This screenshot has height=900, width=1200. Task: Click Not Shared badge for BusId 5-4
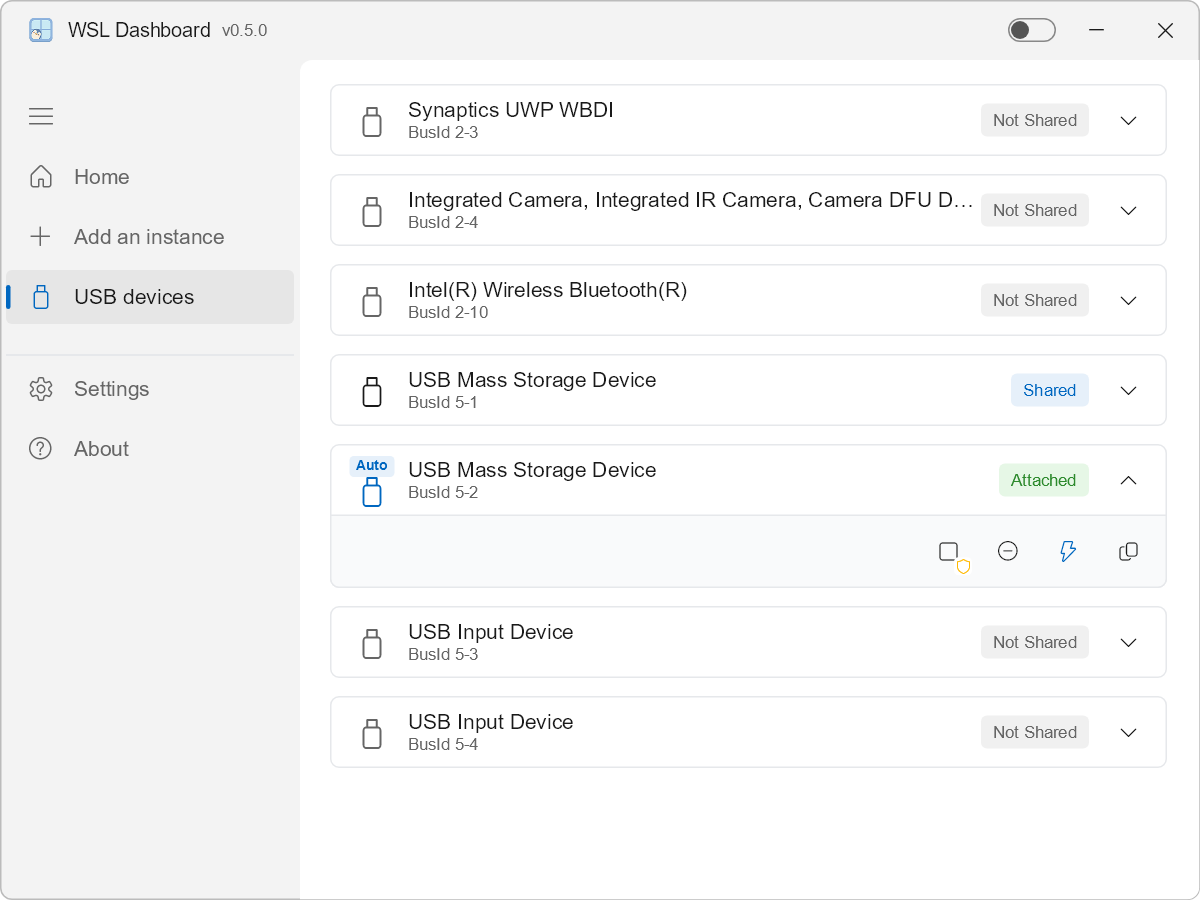tap(1035, 732)
